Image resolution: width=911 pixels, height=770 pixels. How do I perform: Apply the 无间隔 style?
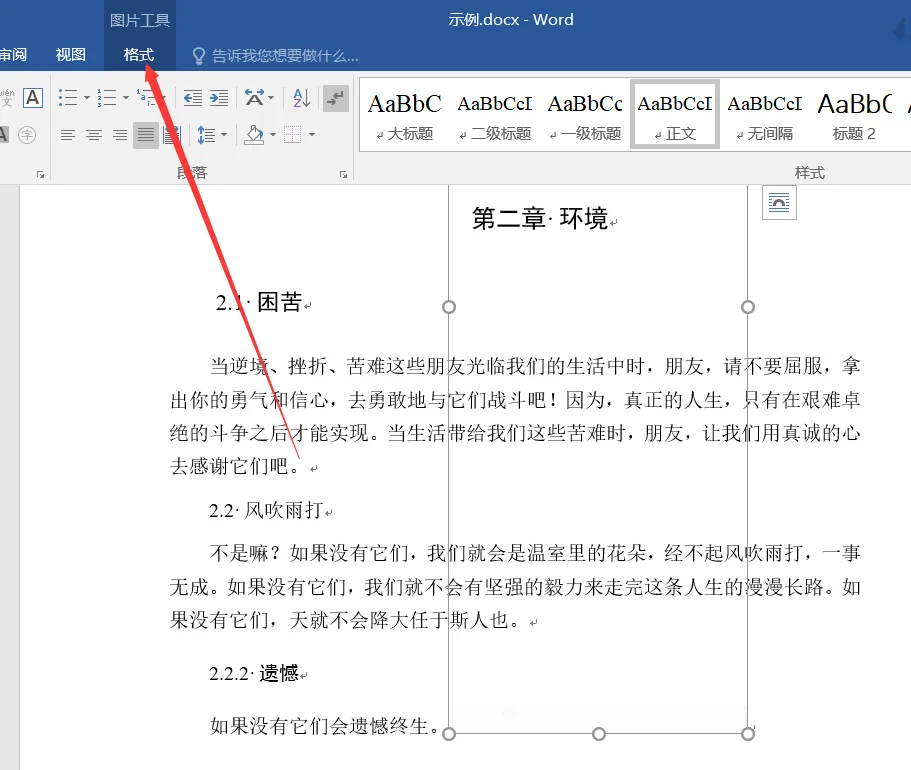click(x=764, y=115)
